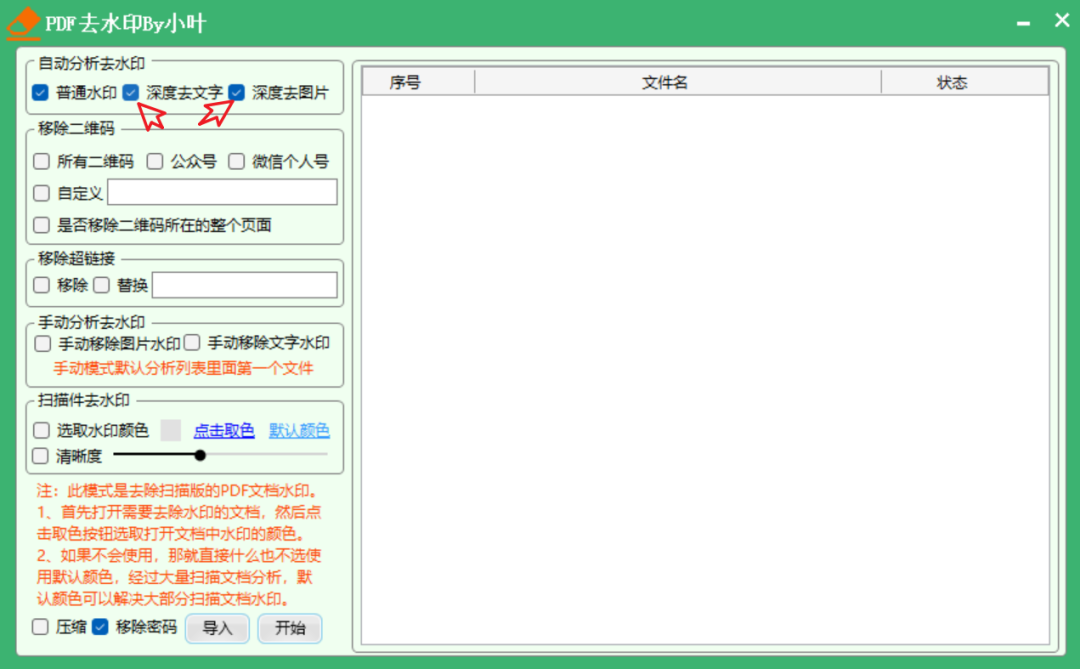Tick the 替换 hyperlink checkbox
Viewport: 1080px width, 669px height.
point(101,285)
